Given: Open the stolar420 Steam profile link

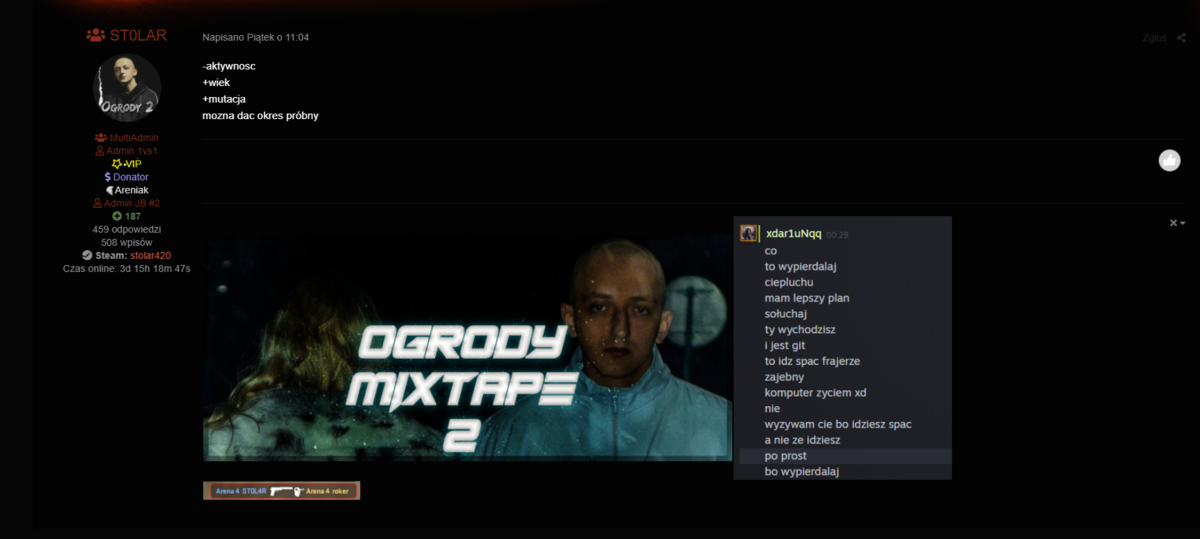Looking at the screenshot, I should tap(151, 255).
